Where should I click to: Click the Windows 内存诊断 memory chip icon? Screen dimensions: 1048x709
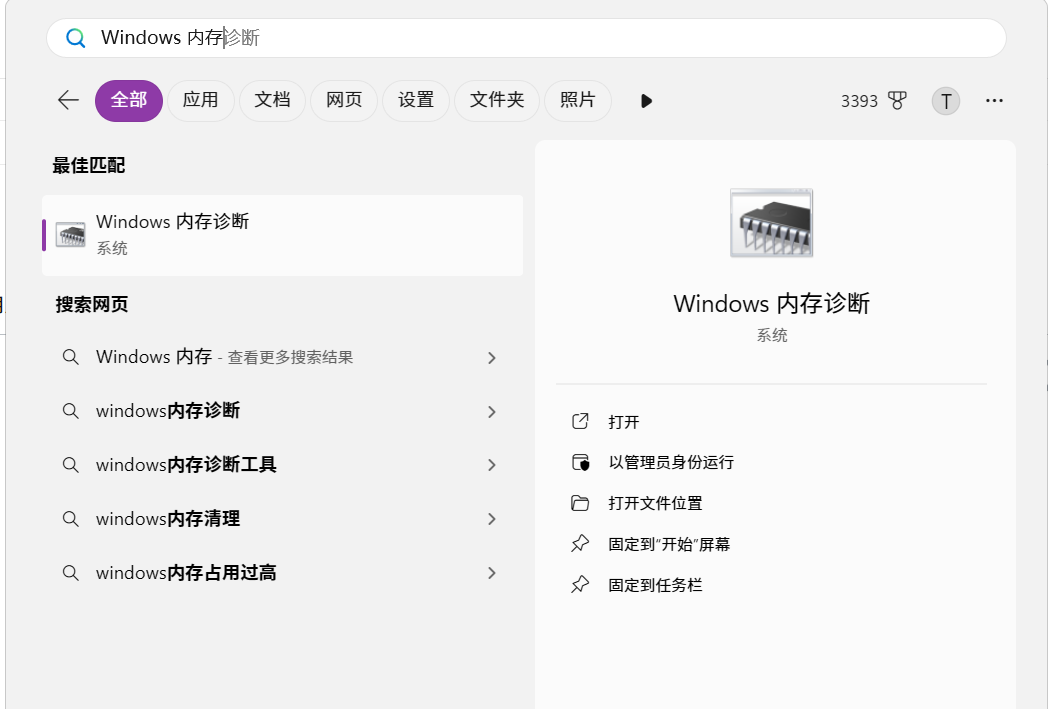pyautogui.click(x=771, y=222)
